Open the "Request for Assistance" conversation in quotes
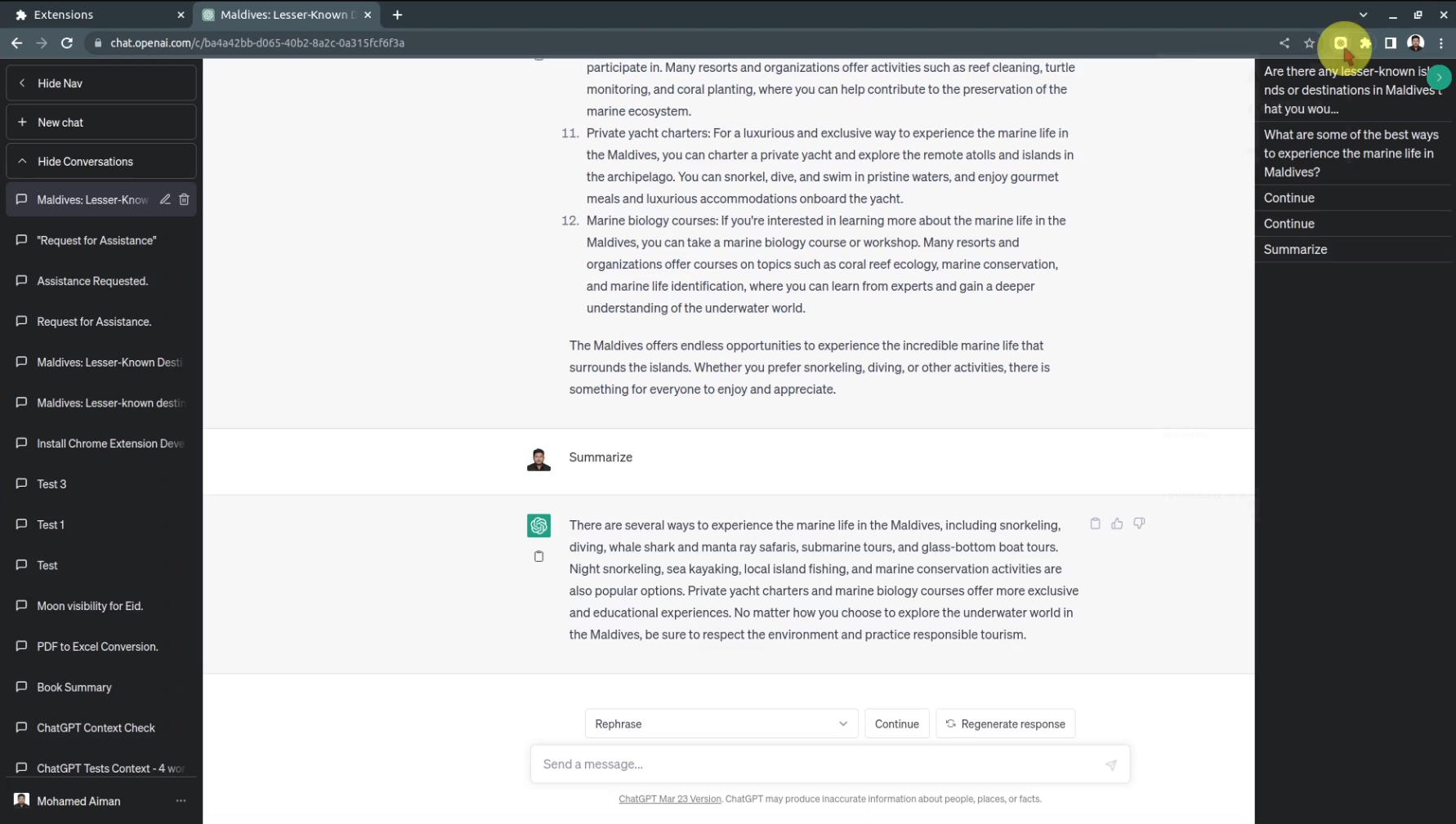Image resolution: width=1456 pixels, height=824 pixels. point(101,240)
